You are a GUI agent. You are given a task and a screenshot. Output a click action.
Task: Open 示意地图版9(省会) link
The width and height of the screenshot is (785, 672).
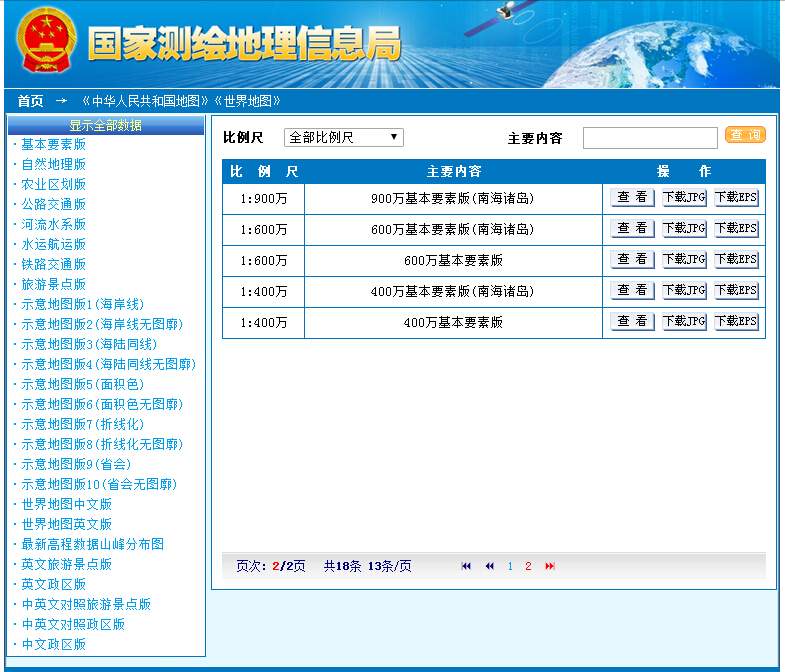76,465
